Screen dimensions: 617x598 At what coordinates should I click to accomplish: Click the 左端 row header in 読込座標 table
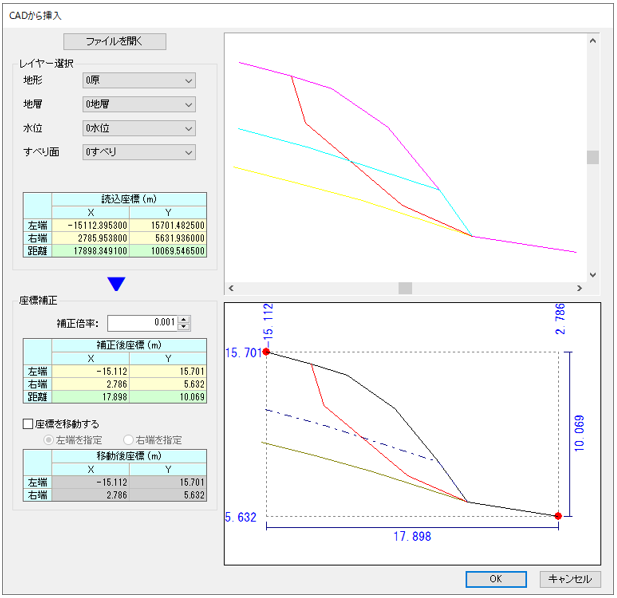pos(37,225)
